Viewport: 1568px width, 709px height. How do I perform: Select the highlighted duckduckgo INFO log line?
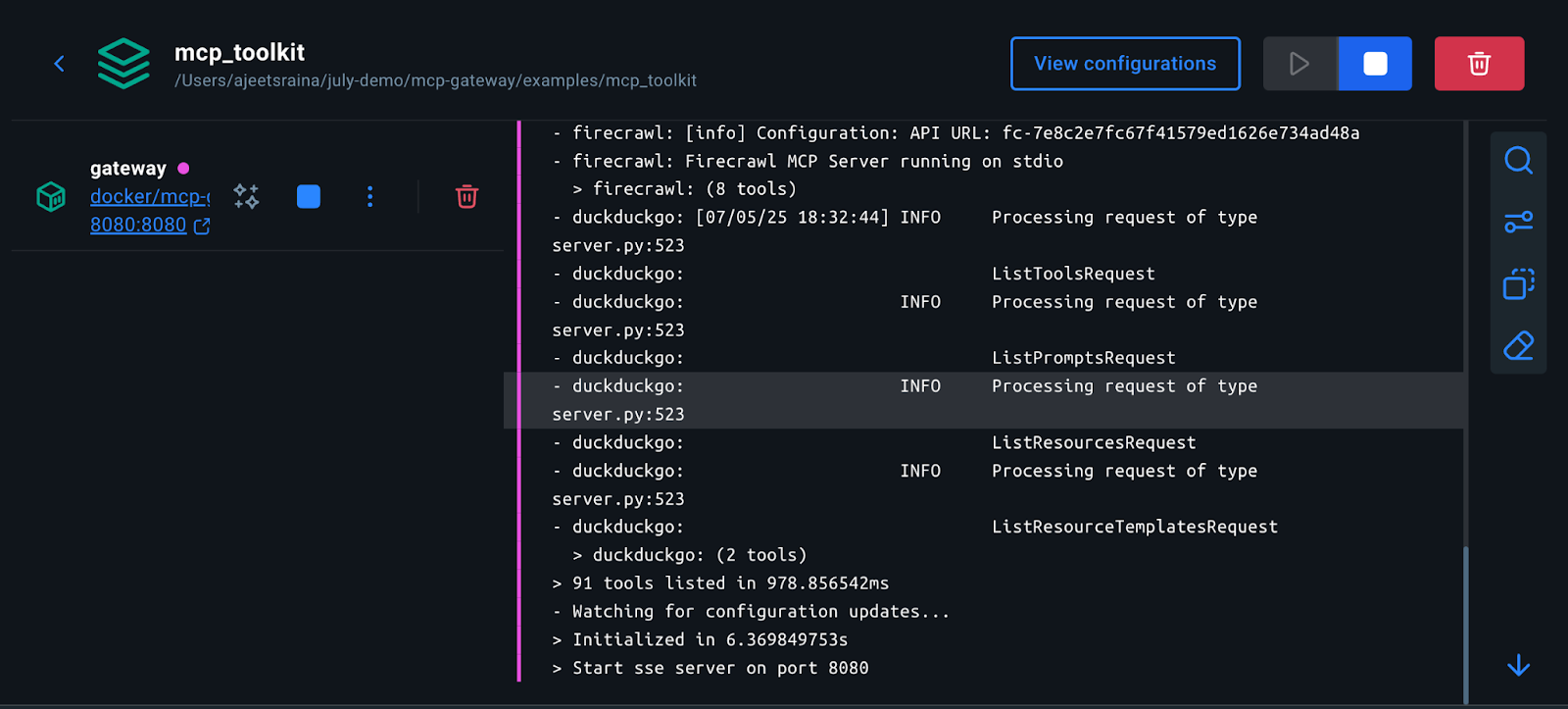[x=984, y=400]
